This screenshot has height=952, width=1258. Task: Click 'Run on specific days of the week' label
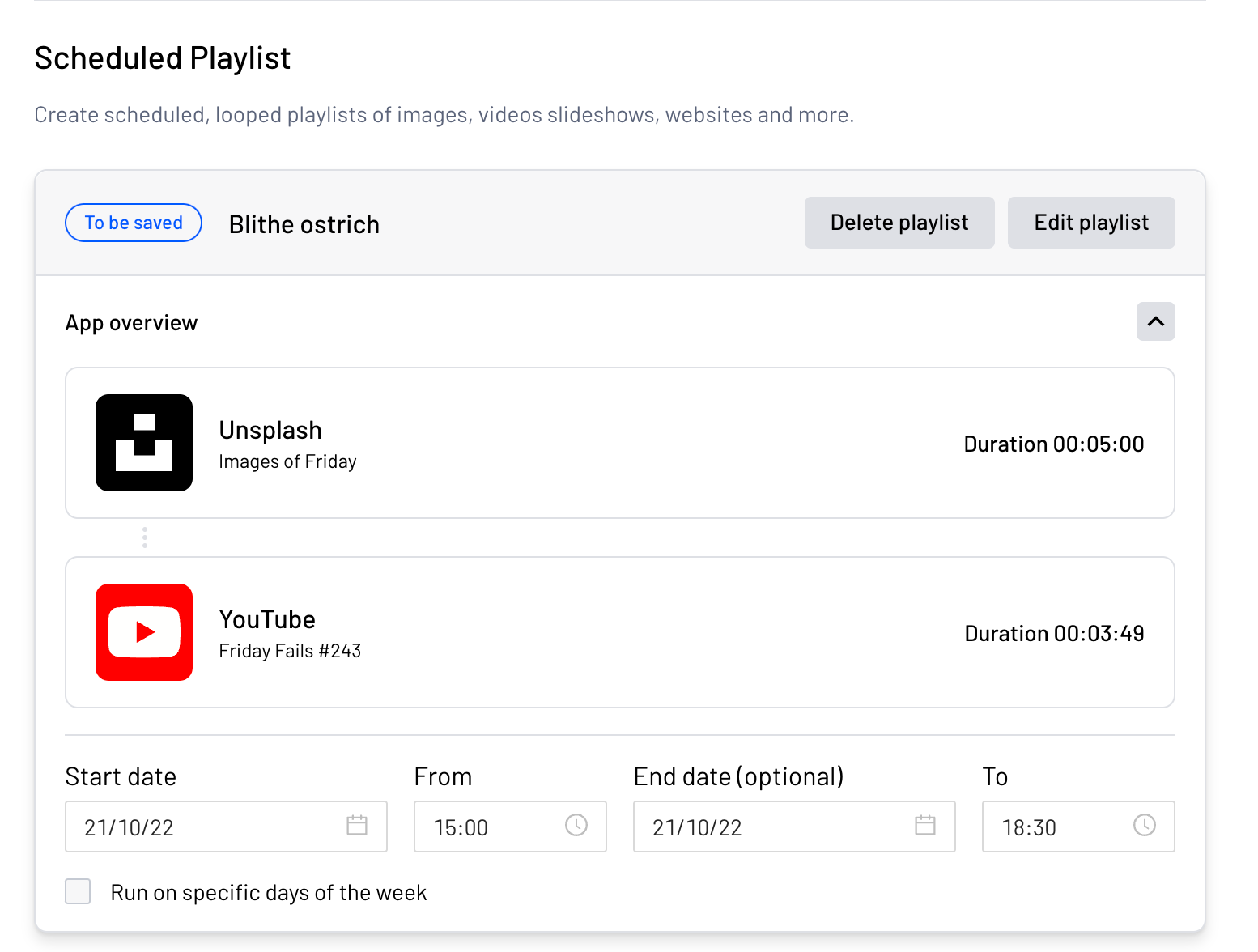pos(268,892)
